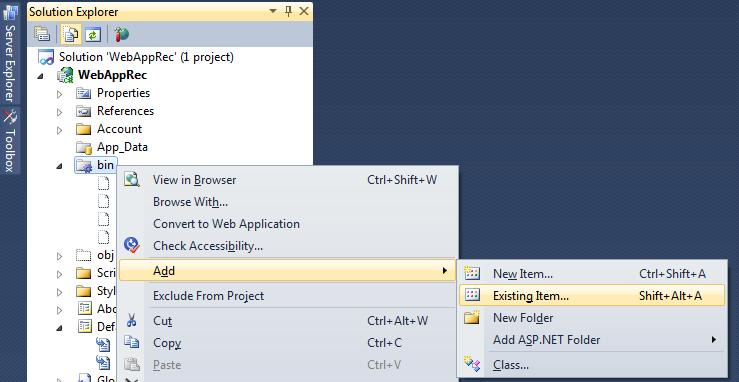The width and height of the screenshot is (739, 382).
Task: Open the Toolbox side tab
Action: 9,141
